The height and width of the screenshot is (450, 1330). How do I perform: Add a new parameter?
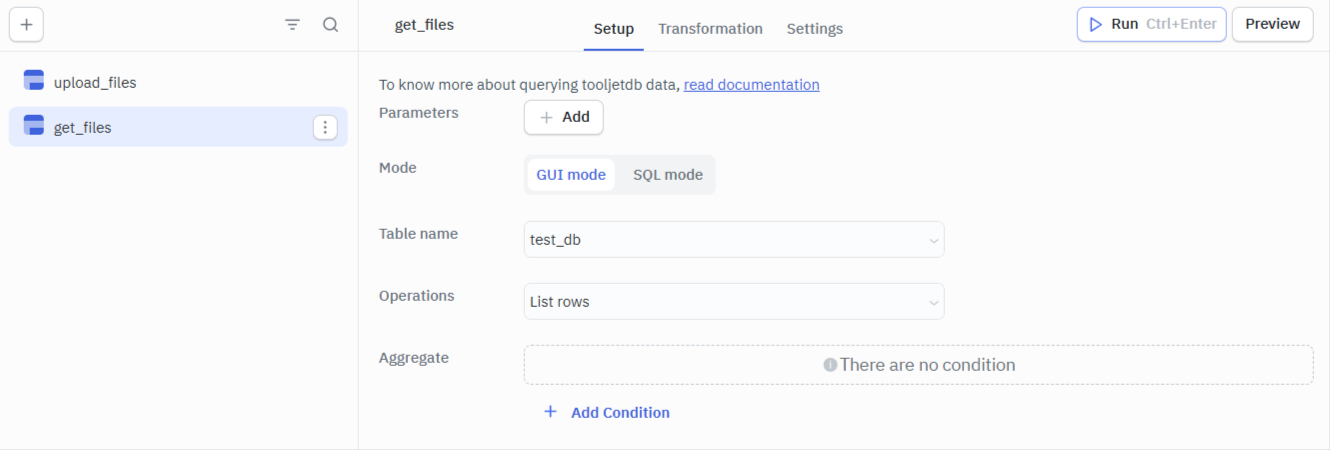pos(564,117)
